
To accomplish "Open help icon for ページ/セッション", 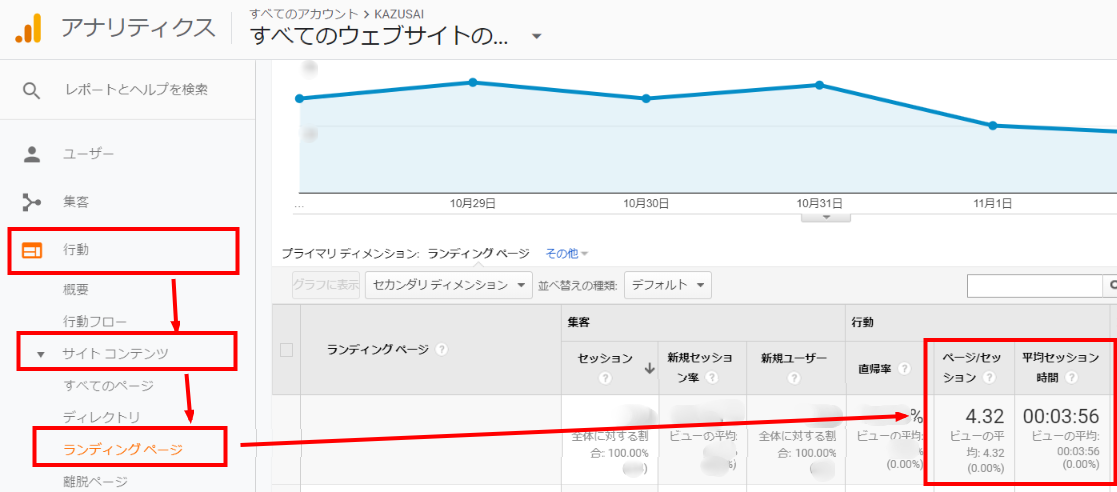I will click(x=988, y=379).
